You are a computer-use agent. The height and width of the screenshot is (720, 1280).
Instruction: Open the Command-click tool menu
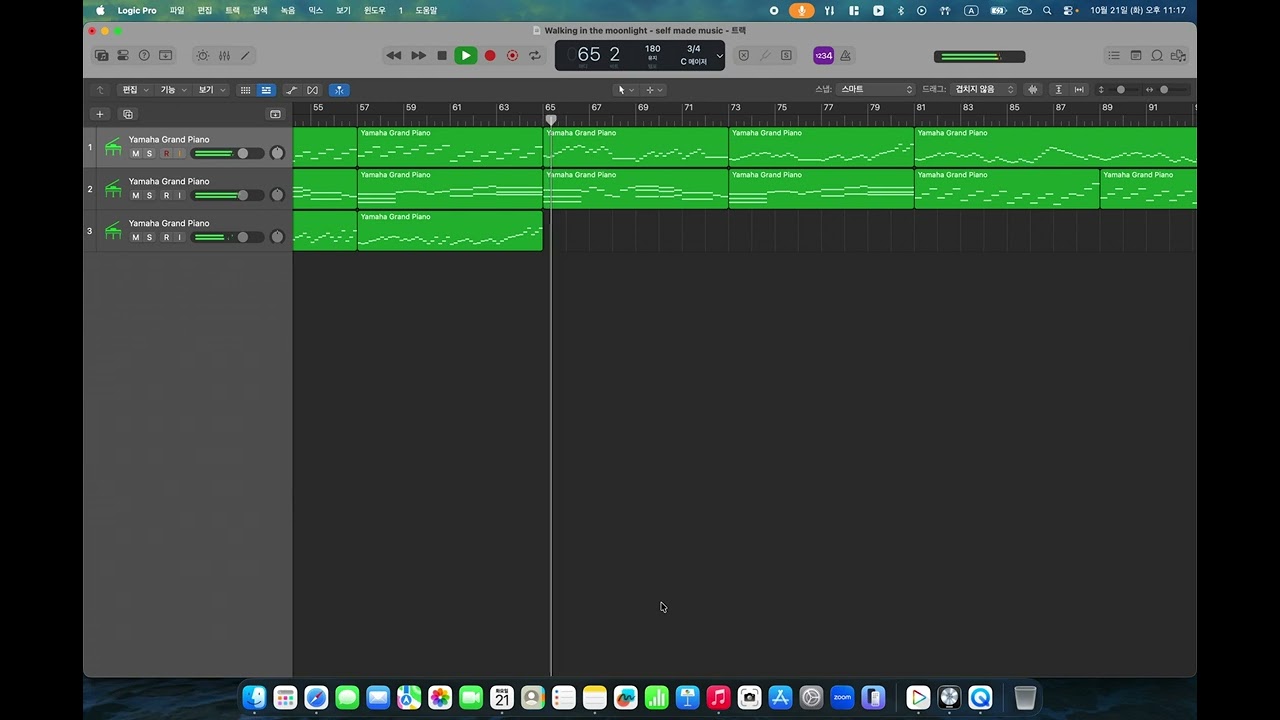click(654, 90)
